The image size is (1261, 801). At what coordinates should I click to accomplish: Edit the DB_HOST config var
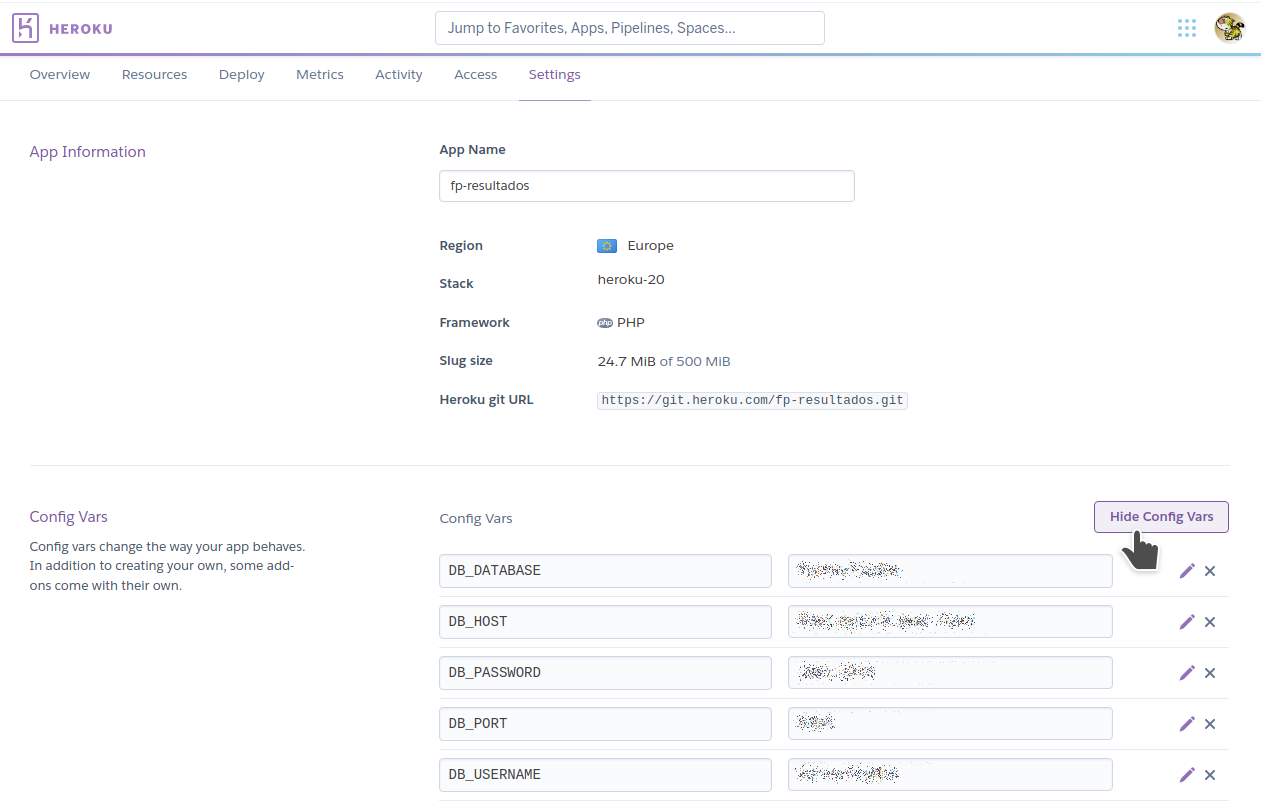pos(1187,622)
